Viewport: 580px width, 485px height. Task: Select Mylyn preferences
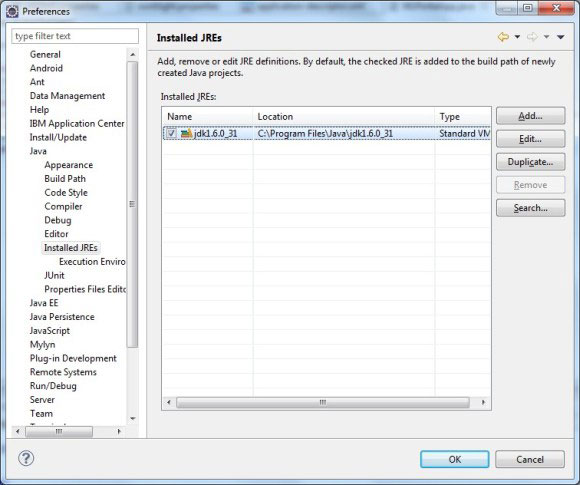42,344
